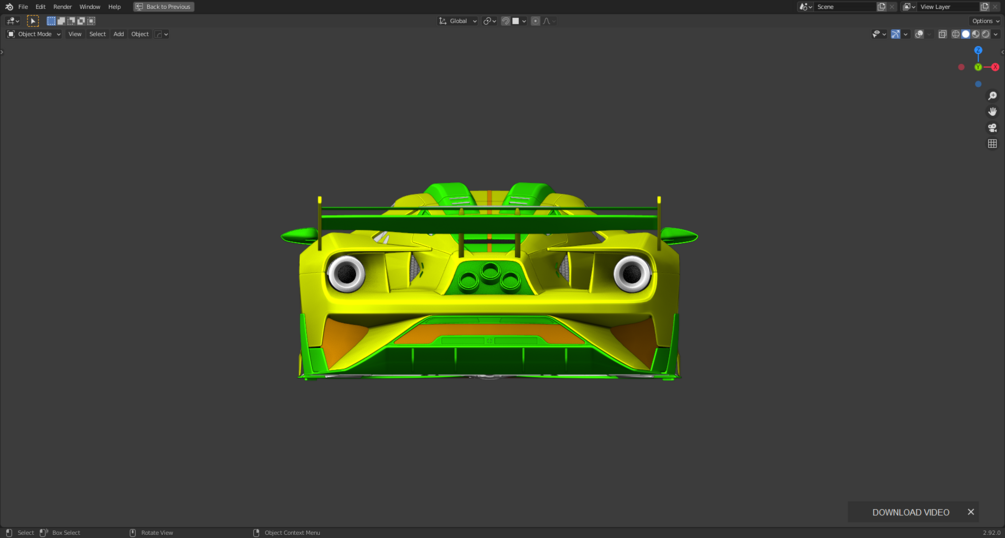
Task: Choose Invert Selection mode icon
Action: click(x=81, y=21)
